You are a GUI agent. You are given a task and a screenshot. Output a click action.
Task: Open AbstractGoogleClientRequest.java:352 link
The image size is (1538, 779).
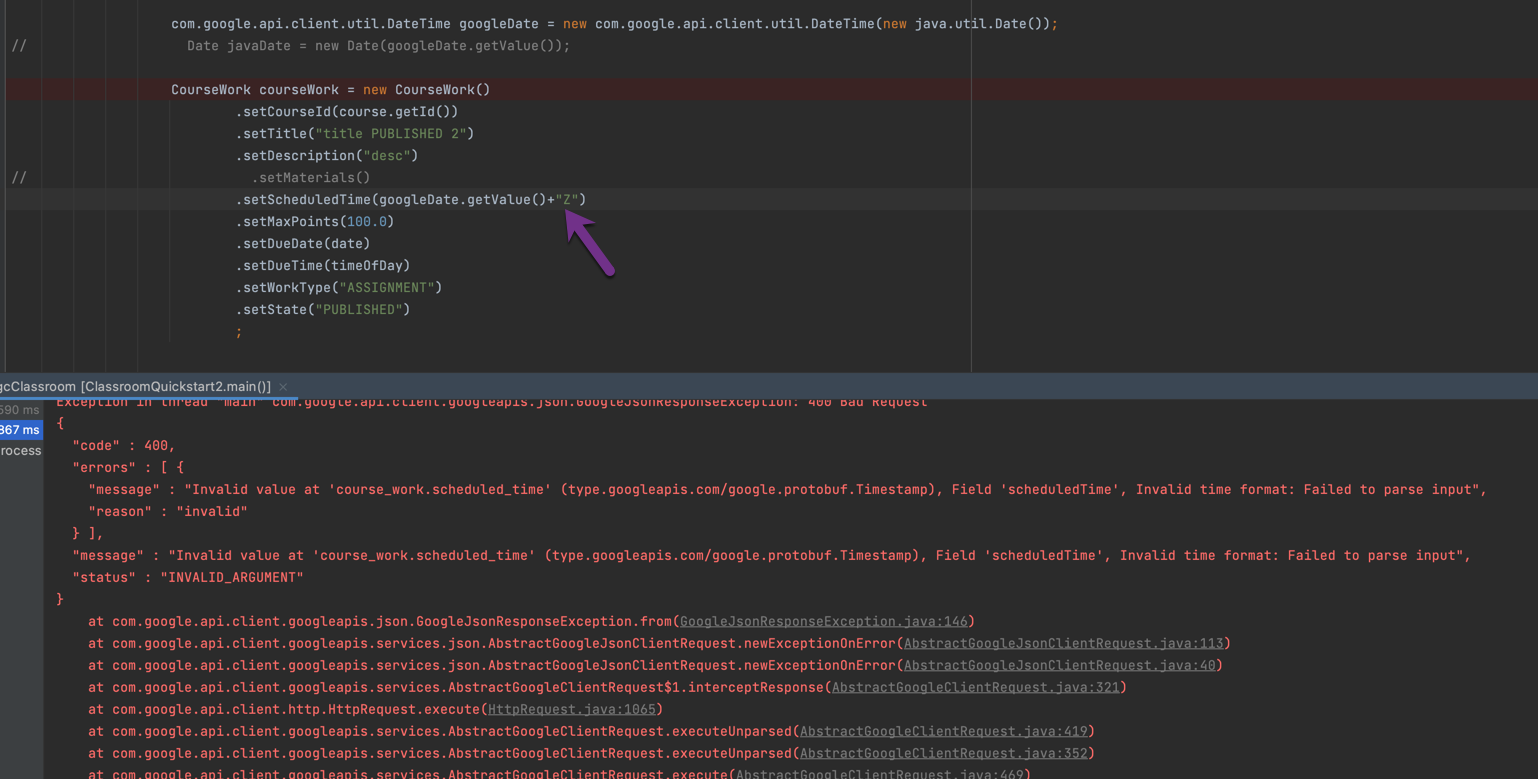[944, 753]
